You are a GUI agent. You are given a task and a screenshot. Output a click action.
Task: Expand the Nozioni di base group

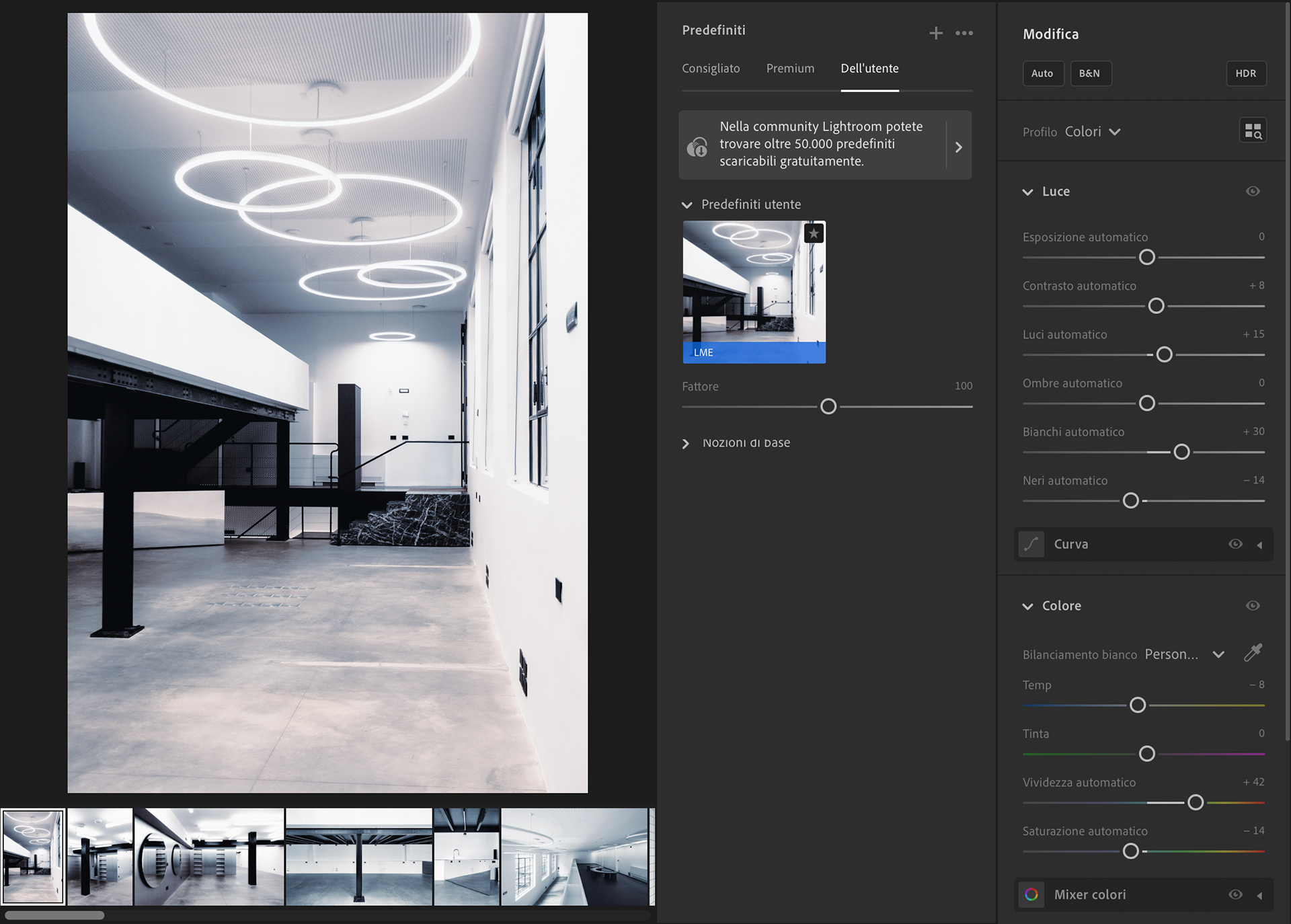(686, 443)
